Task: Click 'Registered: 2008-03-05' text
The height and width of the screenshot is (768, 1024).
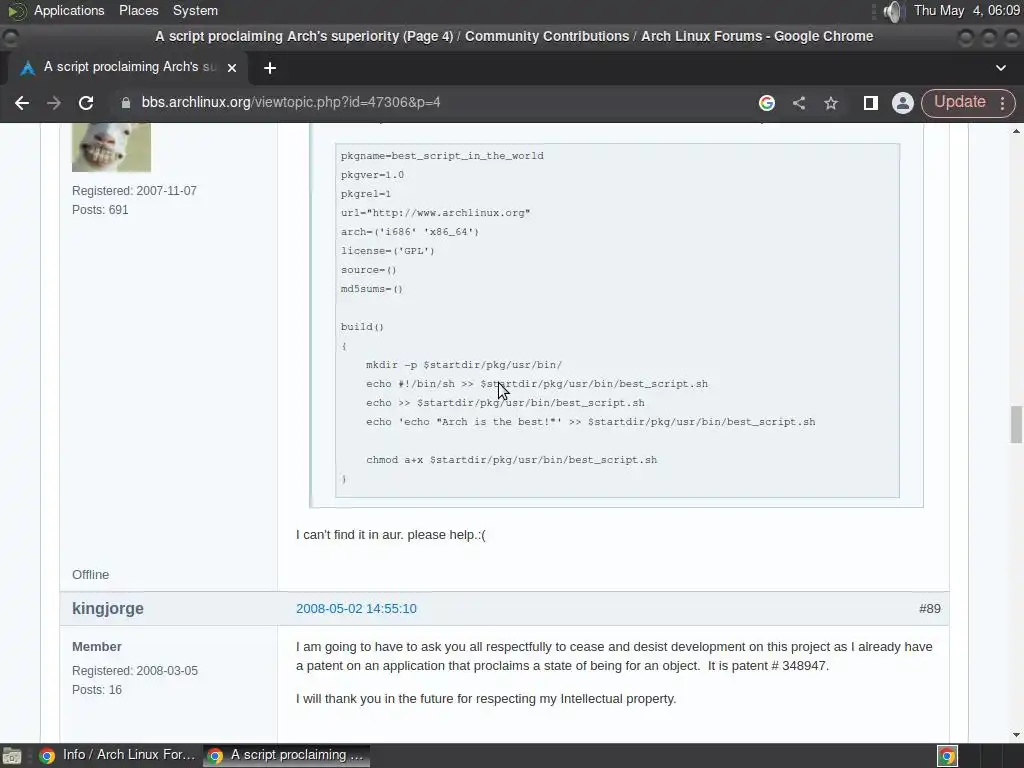Action: (135, 671)
